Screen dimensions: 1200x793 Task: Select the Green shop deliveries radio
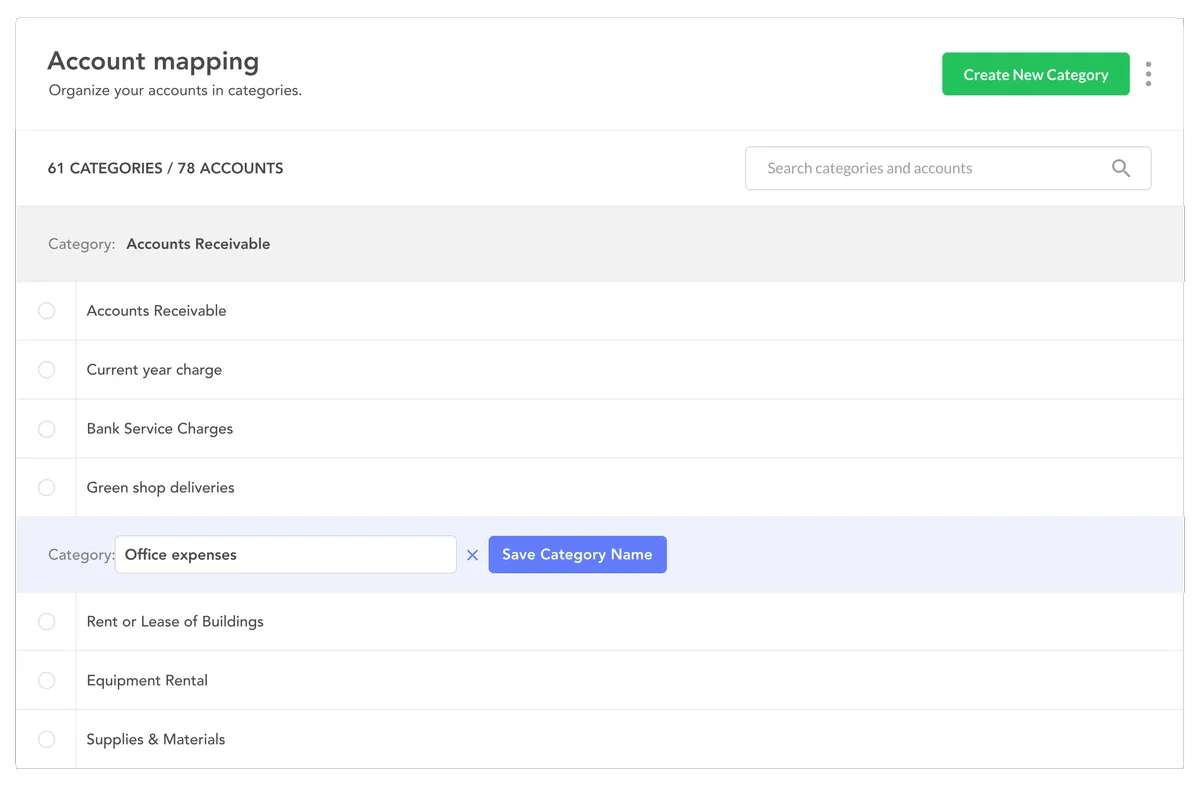click(x=47, y=488)
